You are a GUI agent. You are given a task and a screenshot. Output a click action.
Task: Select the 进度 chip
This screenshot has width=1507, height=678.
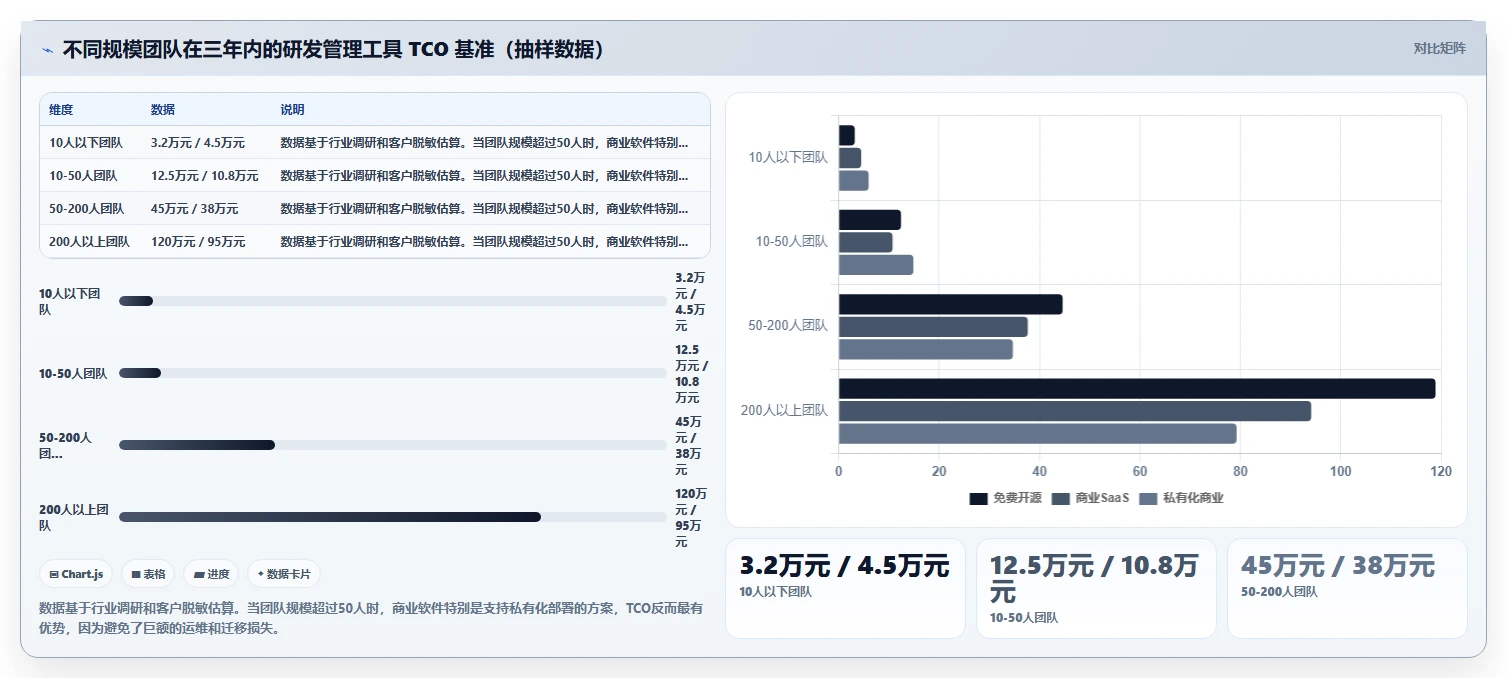click(211, 574)
